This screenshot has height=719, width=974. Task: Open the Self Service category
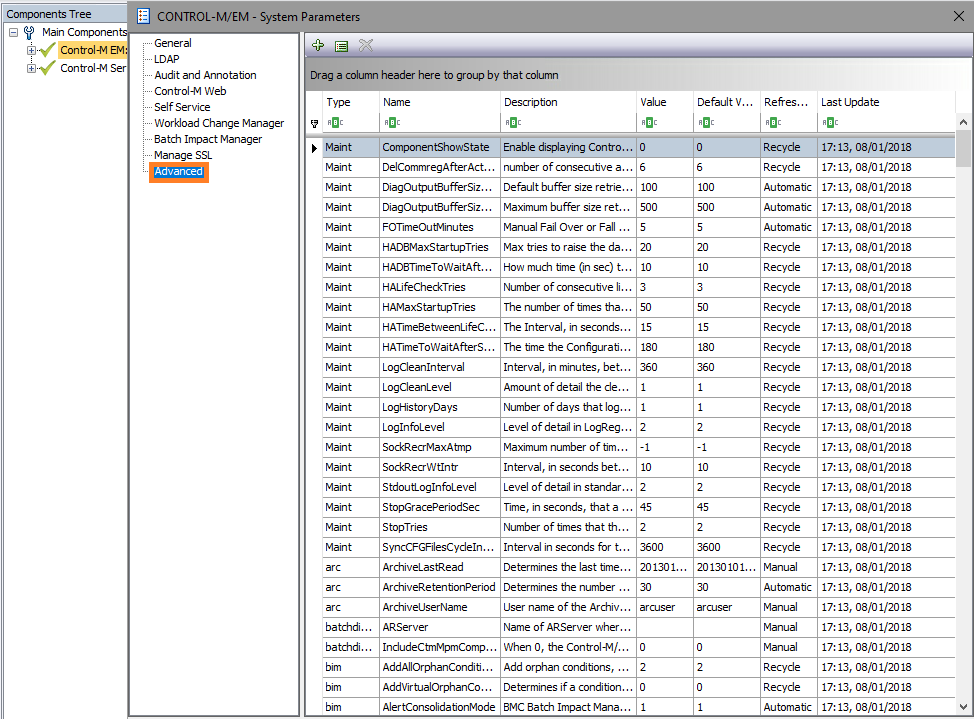(182, 108)
